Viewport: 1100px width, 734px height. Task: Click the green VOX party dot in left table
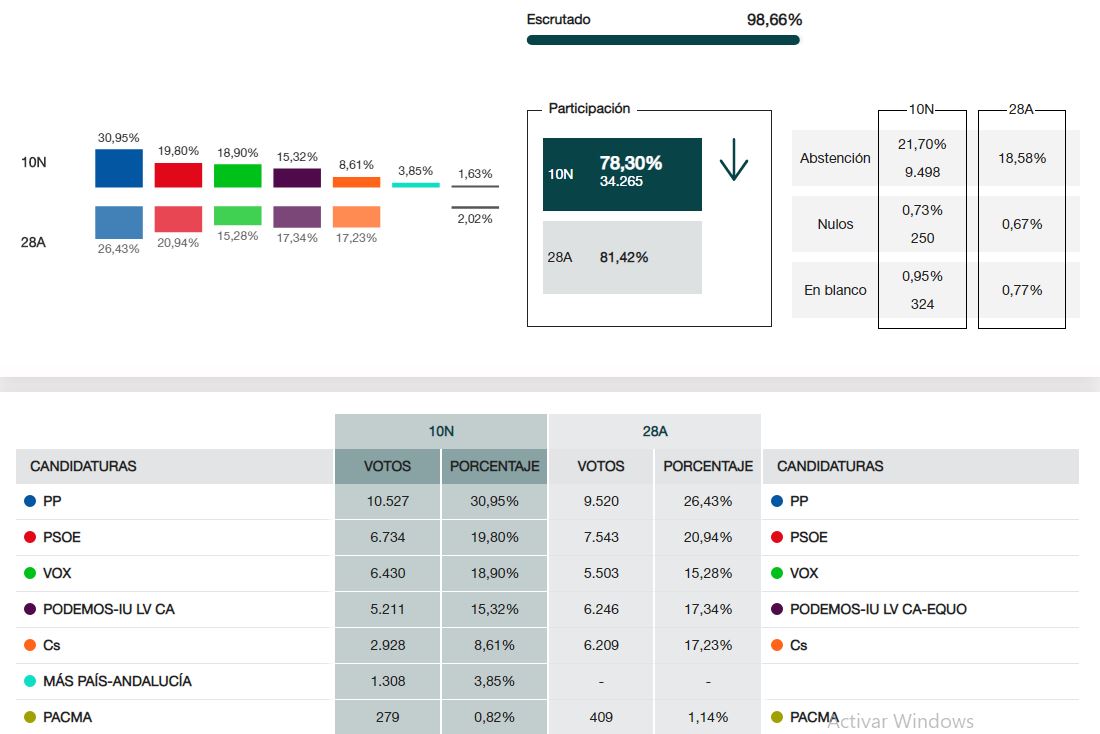pos(30,573)
